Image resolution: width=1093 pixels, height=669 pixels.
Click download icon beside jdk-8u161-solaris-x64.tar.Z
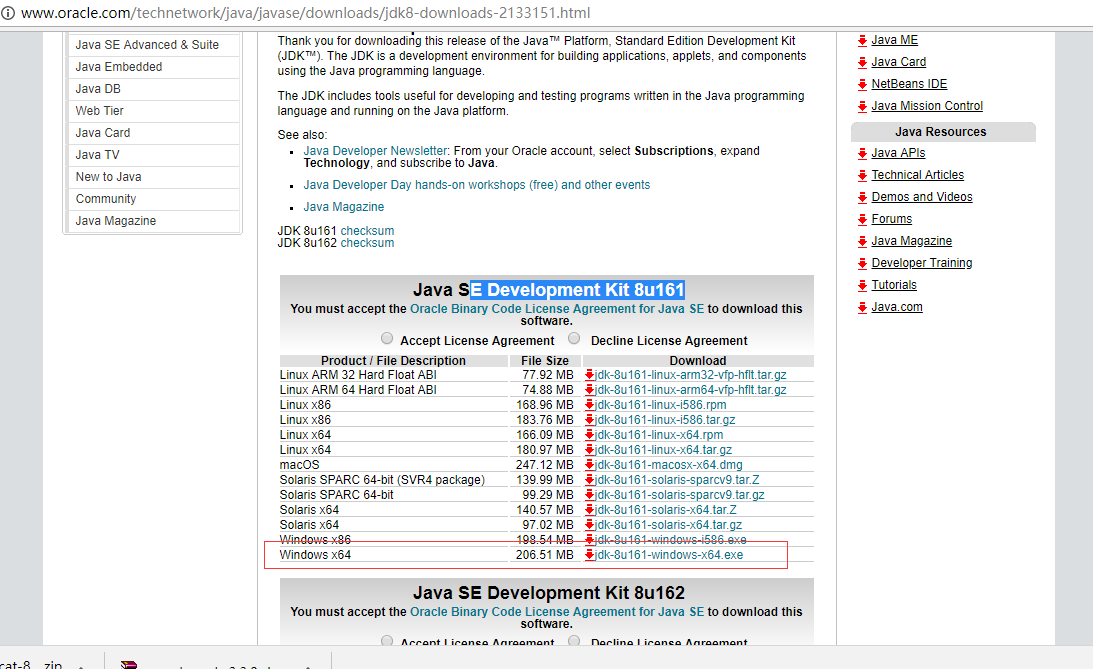[590, 510]
